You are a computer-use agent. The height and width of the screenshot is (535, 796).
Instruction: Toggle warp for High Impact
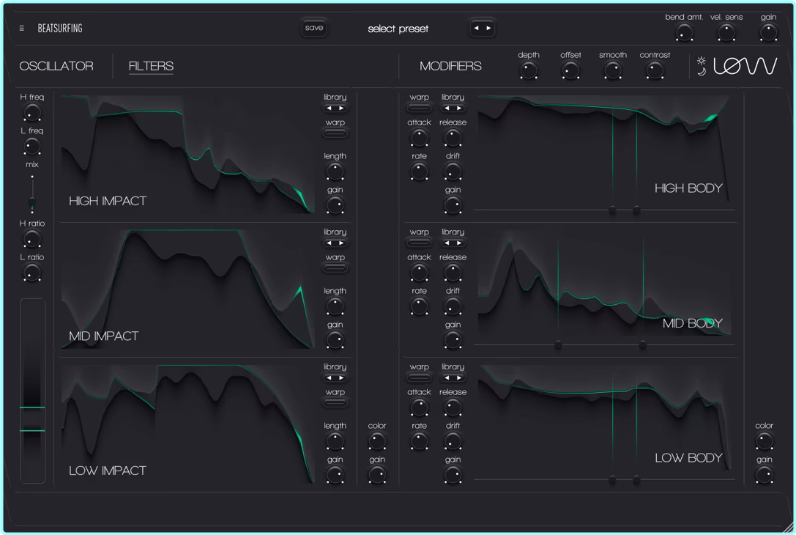[x=335, y=132]
